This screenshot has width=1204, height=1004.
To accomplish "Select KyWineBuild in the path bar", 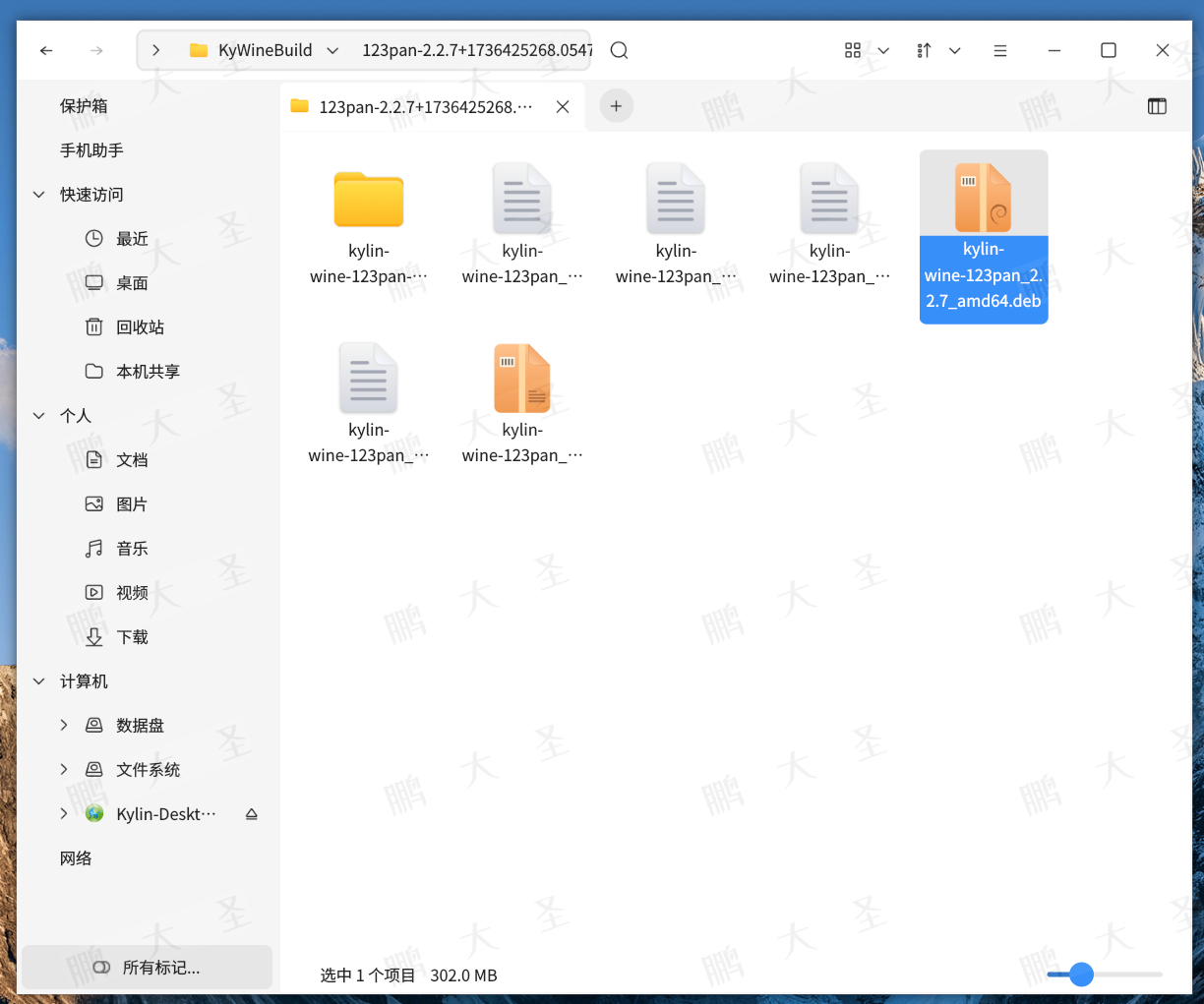I will (x=265, y=50).
